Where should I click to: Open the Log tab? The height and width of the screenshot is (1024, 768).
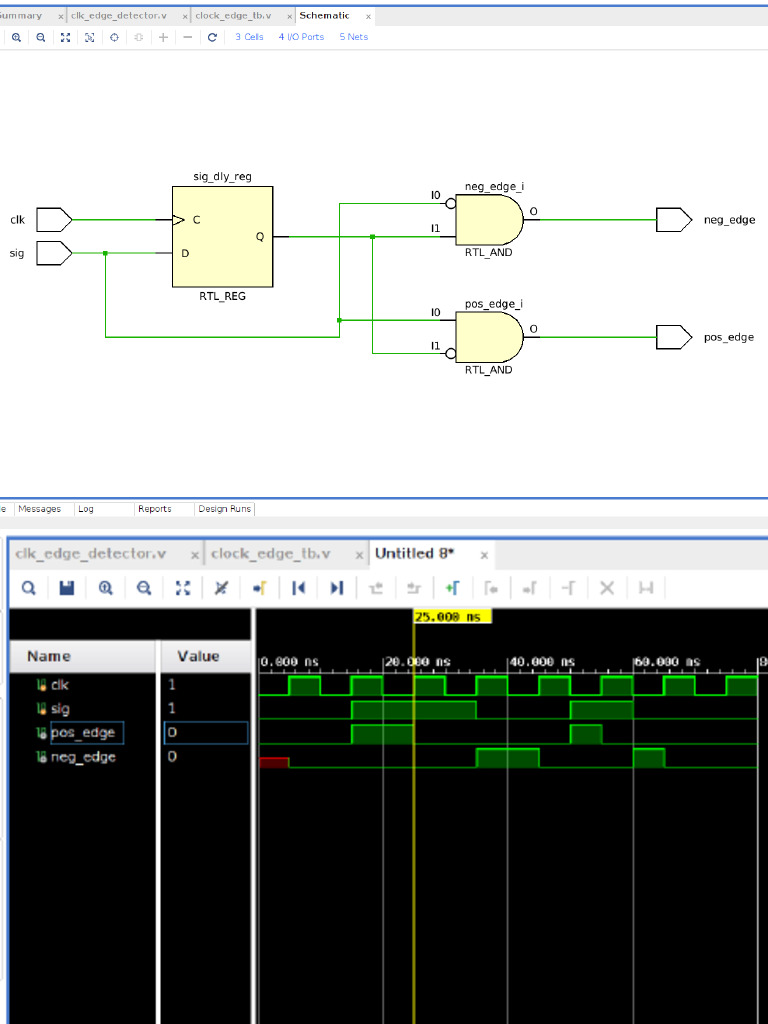click(x=86, y=509)
